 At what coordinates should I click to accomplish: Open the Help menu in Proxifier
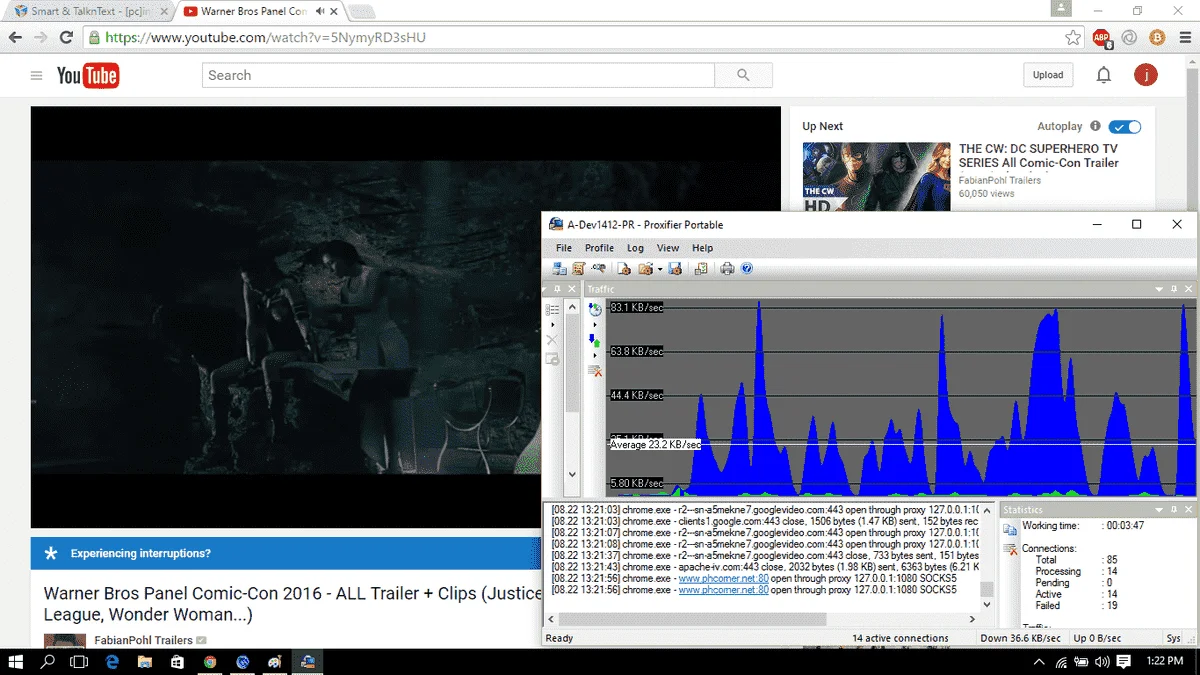(703, 248)
